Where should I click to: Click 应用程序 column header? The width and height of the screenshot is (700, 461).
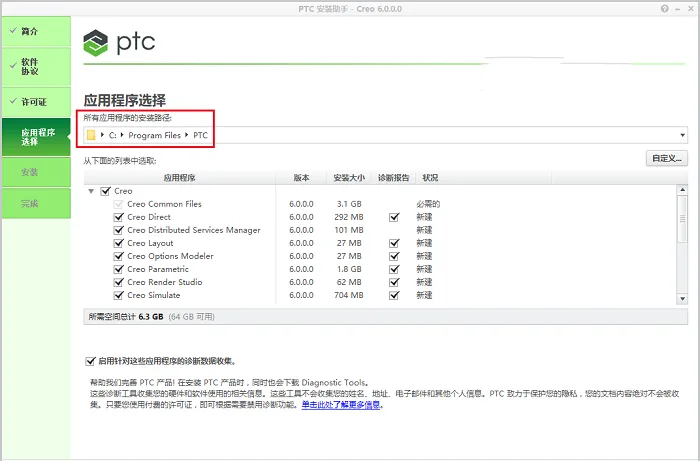179,178
